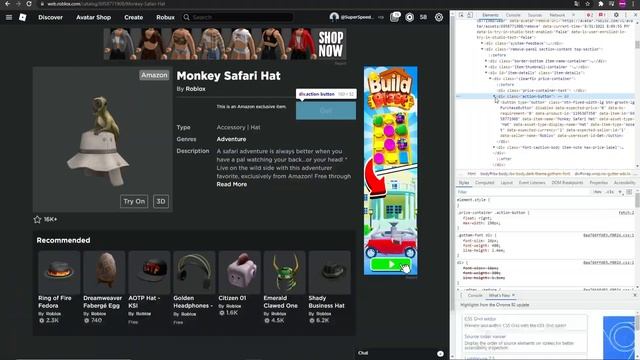Viewport: 640px width, 360px height.
Task: Open the Robux link in navbar
Action: pos(165,17)
